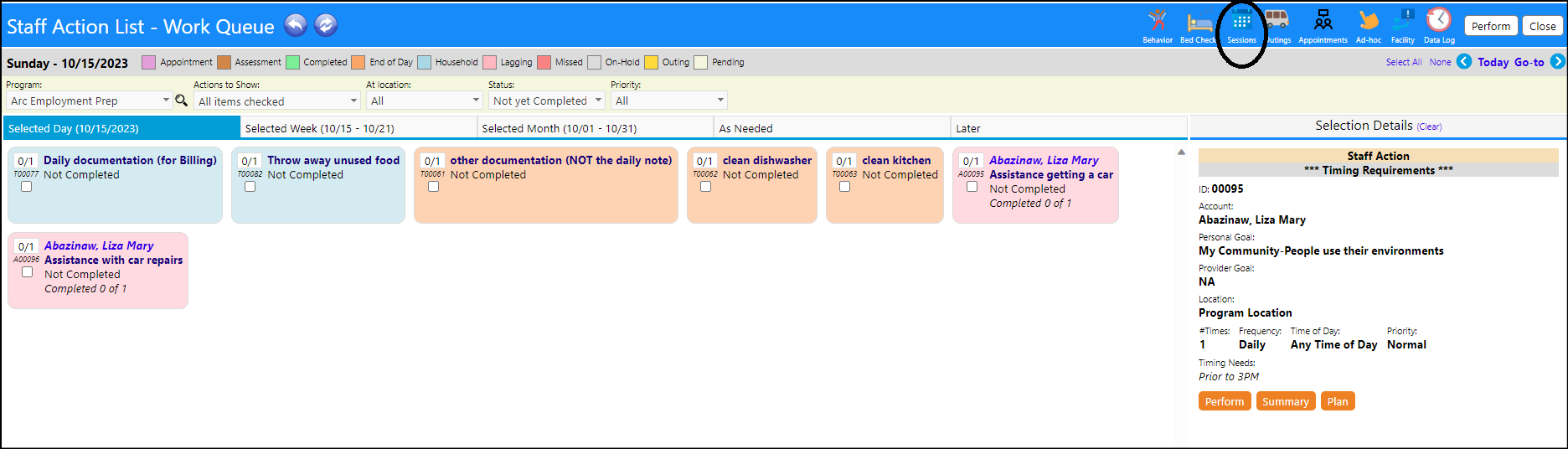Check the clean kitchen checkbox
The height and width of the screenshot is (449, 1568).
[x=844, y=187]
